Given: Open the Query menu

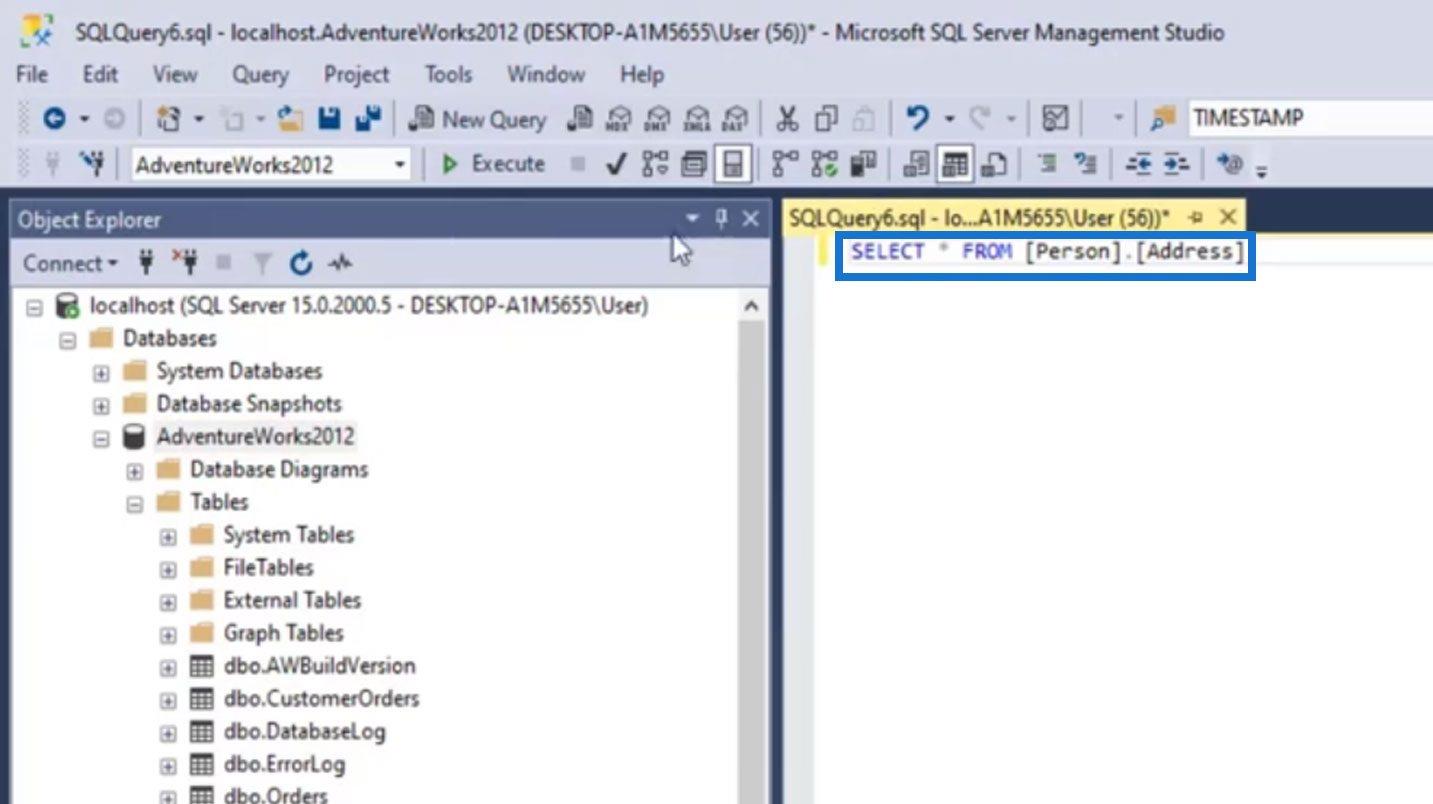Looking at the screenshot, I should coord(260,74).
